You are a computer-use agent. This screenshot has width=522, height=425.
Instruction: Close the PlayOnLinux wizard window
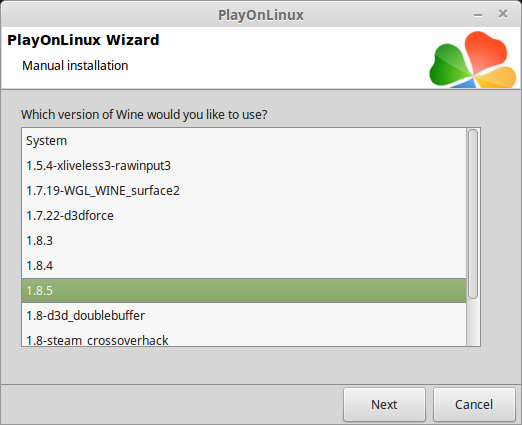coord(503,14)
